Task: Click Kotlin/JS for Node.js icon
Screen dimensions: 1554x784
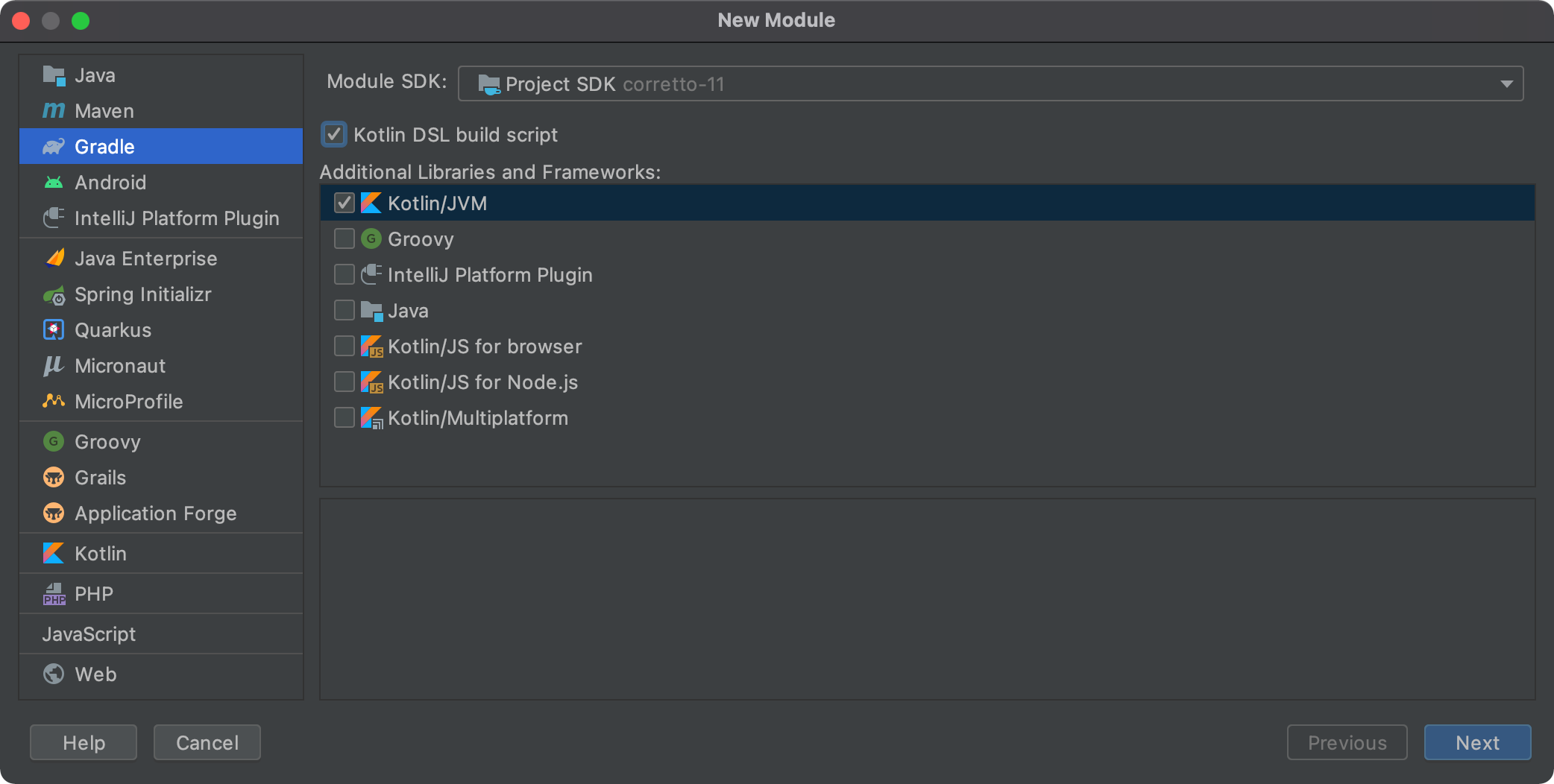Action: point(371,382)
